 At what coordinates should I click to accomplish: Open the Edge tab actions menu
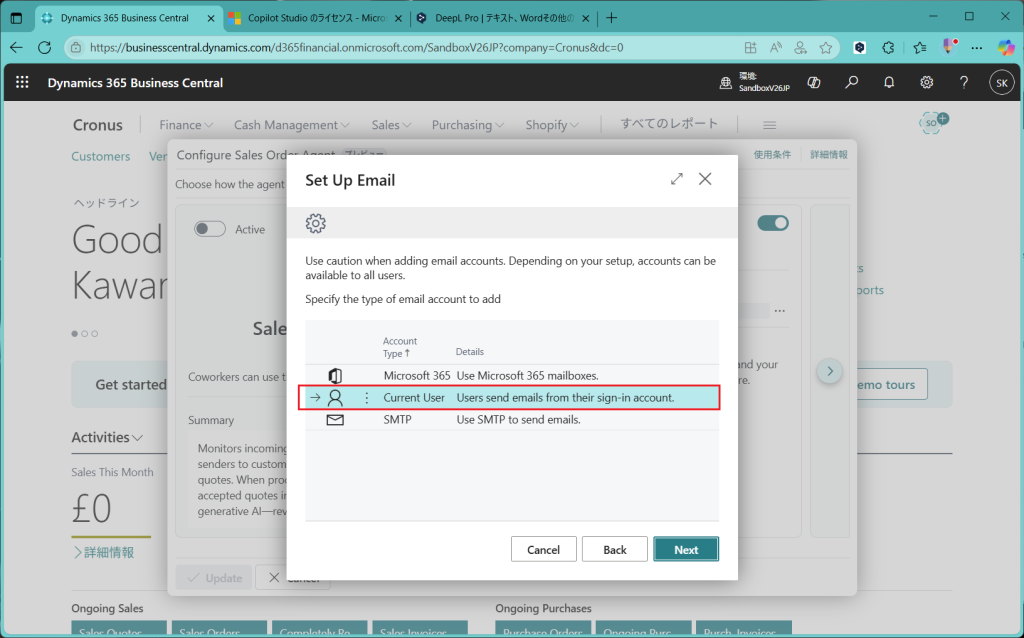[x=17, y=18]
